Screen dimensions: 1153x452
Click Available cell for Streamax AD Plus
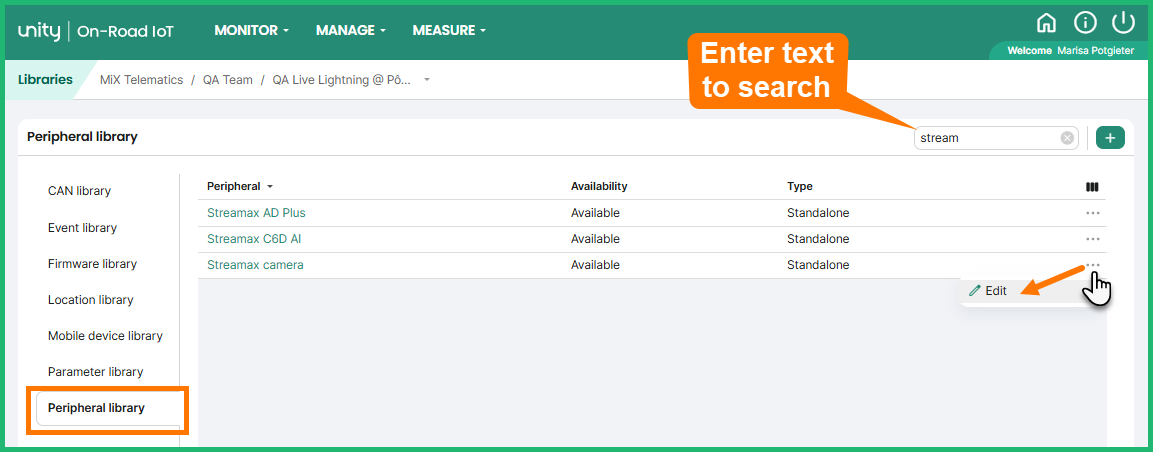click(x=596, y=213)
